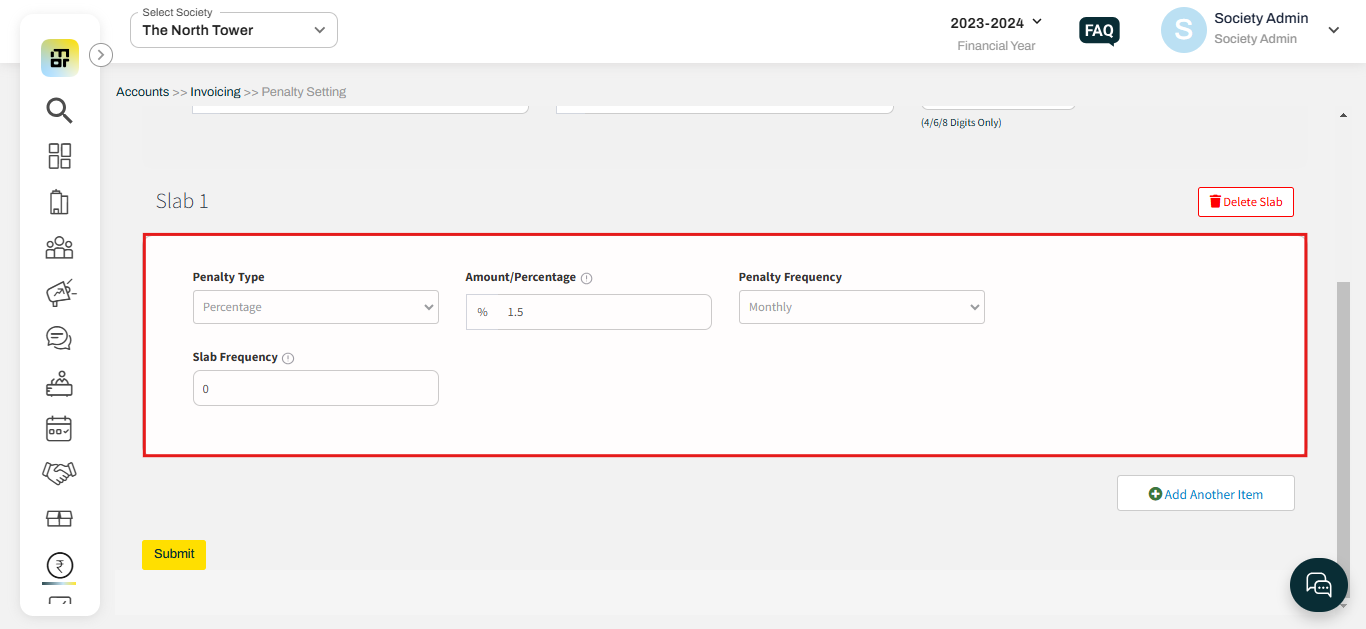The image size is (1366, 629).
Task: Select the announcements megaphone icon
Action: 59,292
